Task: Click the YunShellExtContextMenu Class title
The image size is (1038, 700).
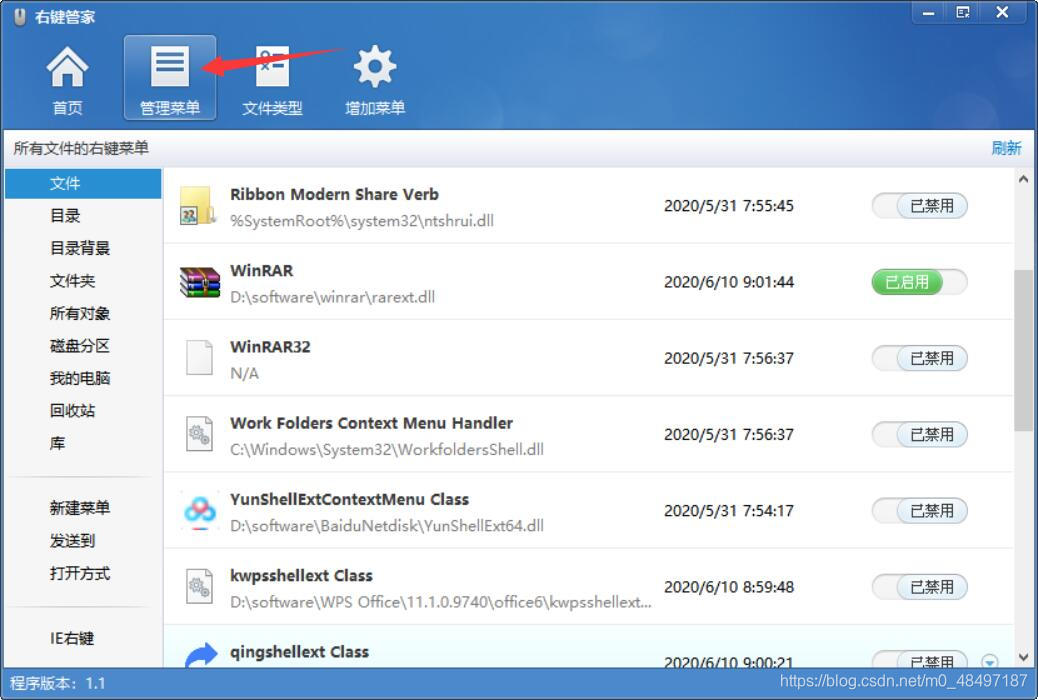Action: [350, 499]
